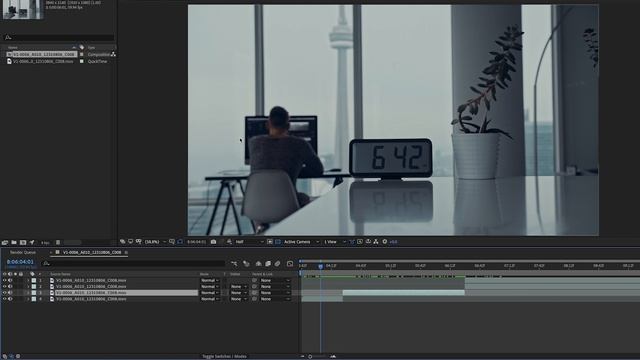This screenshot has width=640, height=360.
Task: Adjust the exposure value in viewer toolbar
Action: [393, 242]
